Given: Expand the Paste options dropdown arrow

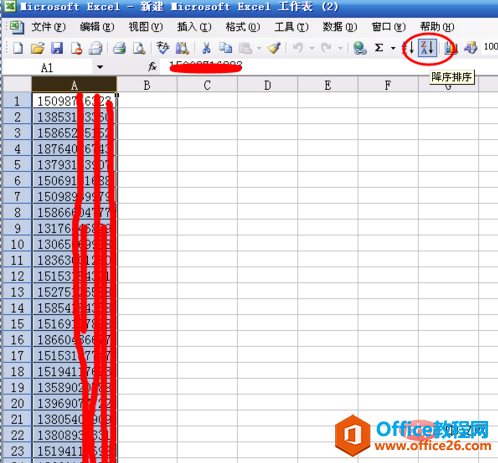Looking at the screenshot, I should pos(259,48).
